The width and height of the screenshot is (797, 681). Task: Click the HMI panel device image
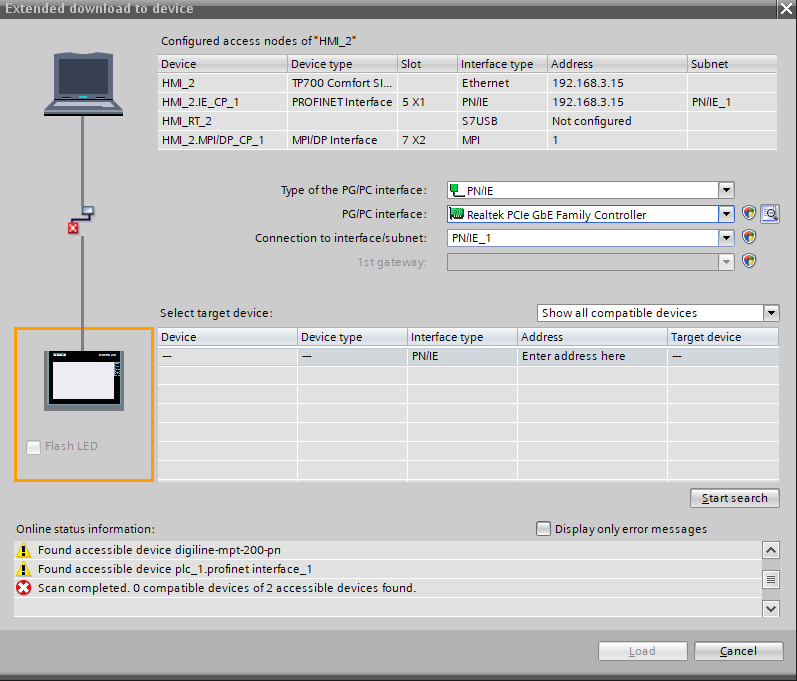click(x=85, y=381)
